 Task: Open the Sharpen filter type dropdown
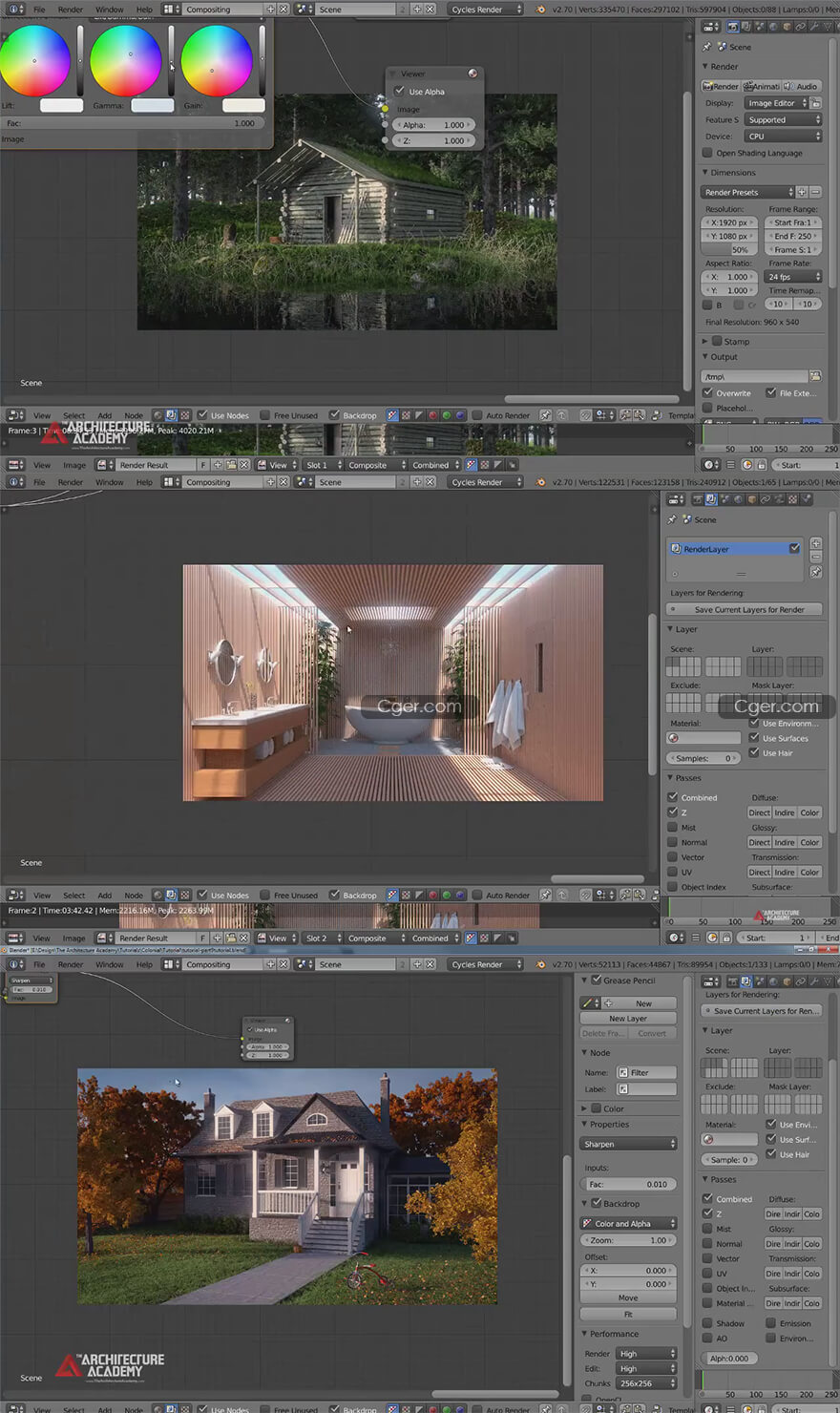pyautogui.click(x=629, y=1144)
